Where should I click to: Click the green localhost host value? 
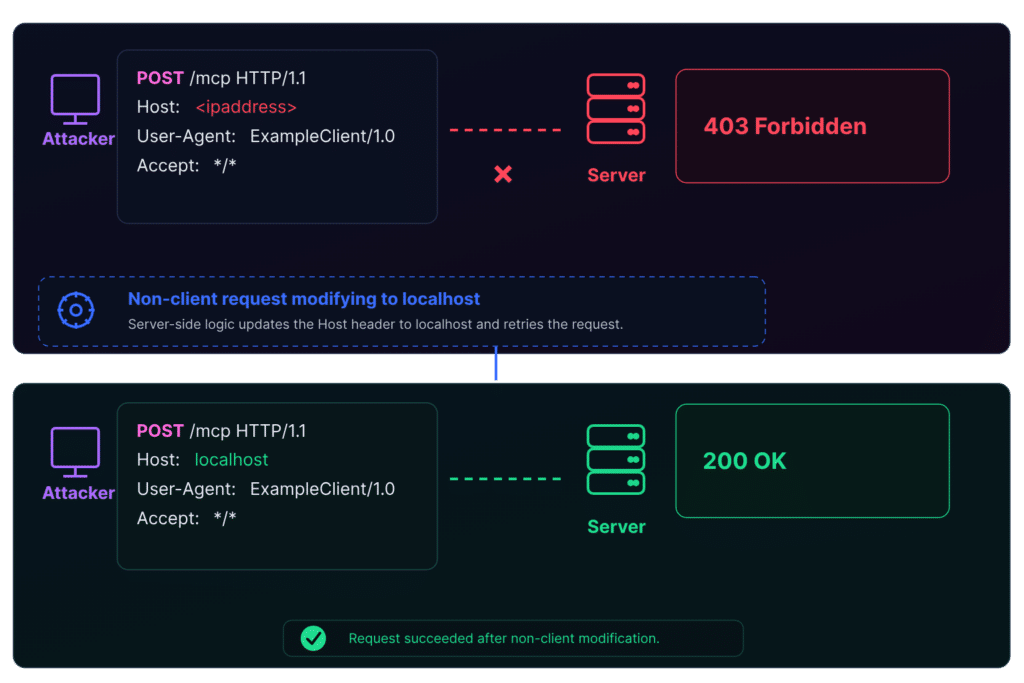click(x=231, y=460)
